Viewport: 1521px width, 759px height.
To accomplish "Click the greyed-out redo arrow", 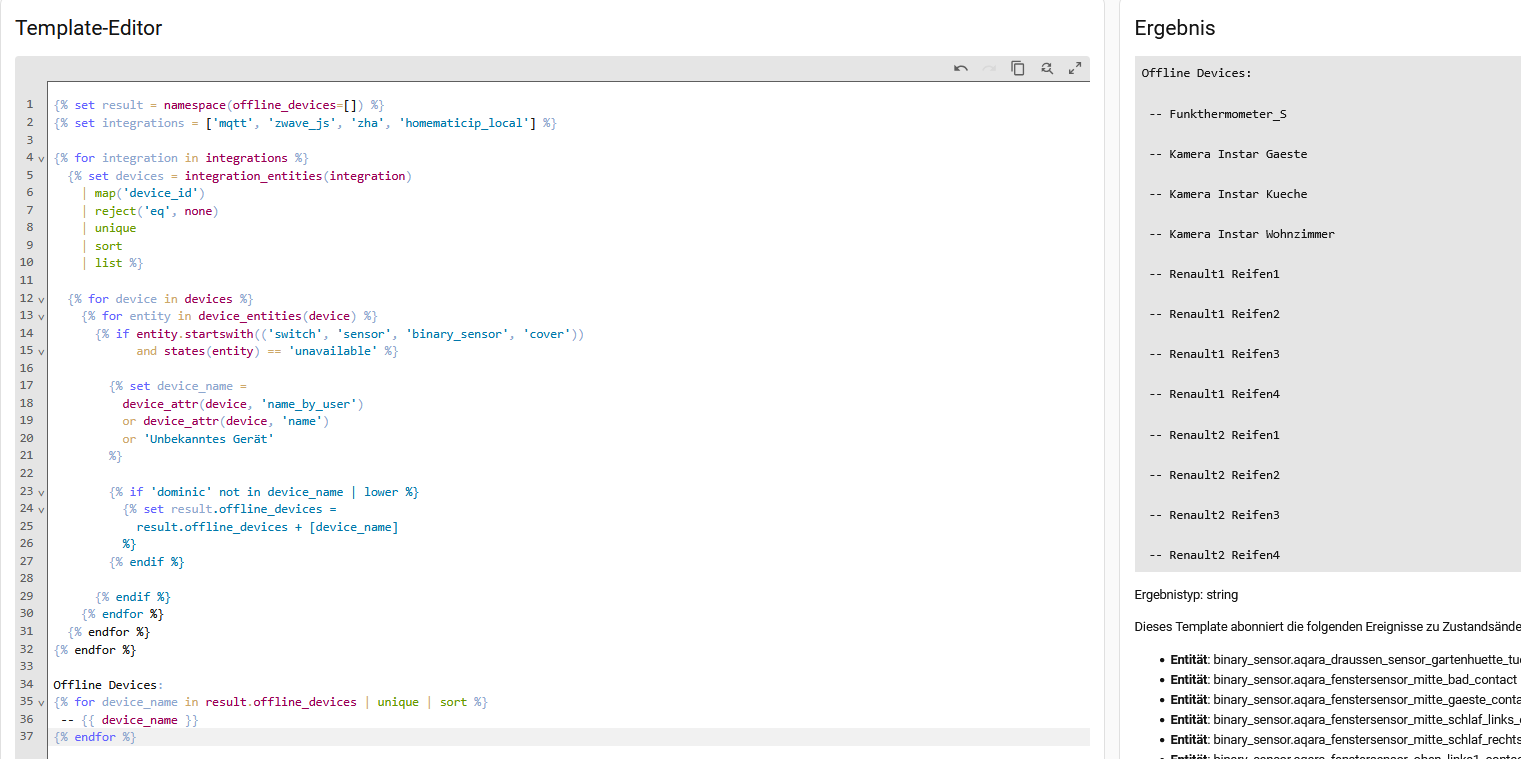I will [989, 68].
